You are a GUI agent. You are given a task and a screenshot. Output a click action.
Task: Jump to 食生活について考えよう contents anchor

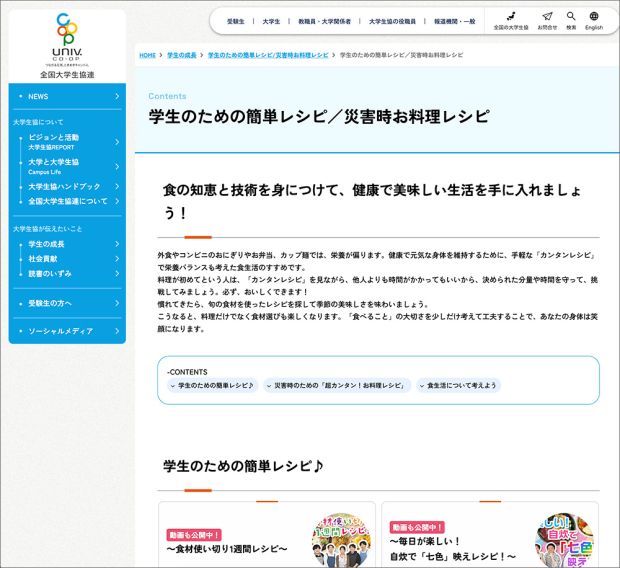[x=458, y=385]
